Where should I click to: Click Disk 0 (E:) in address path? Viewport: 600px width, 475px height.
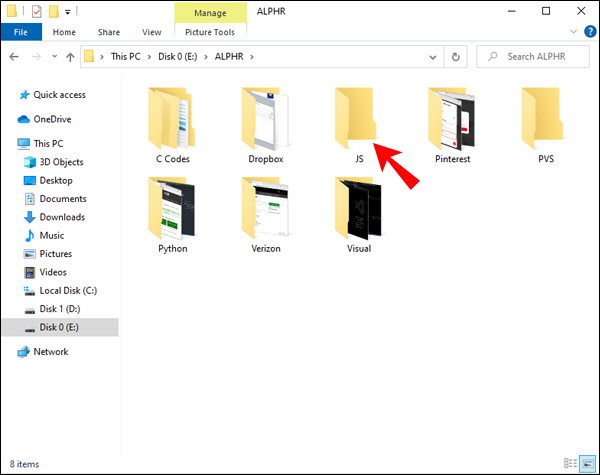(x=178, y=57)
